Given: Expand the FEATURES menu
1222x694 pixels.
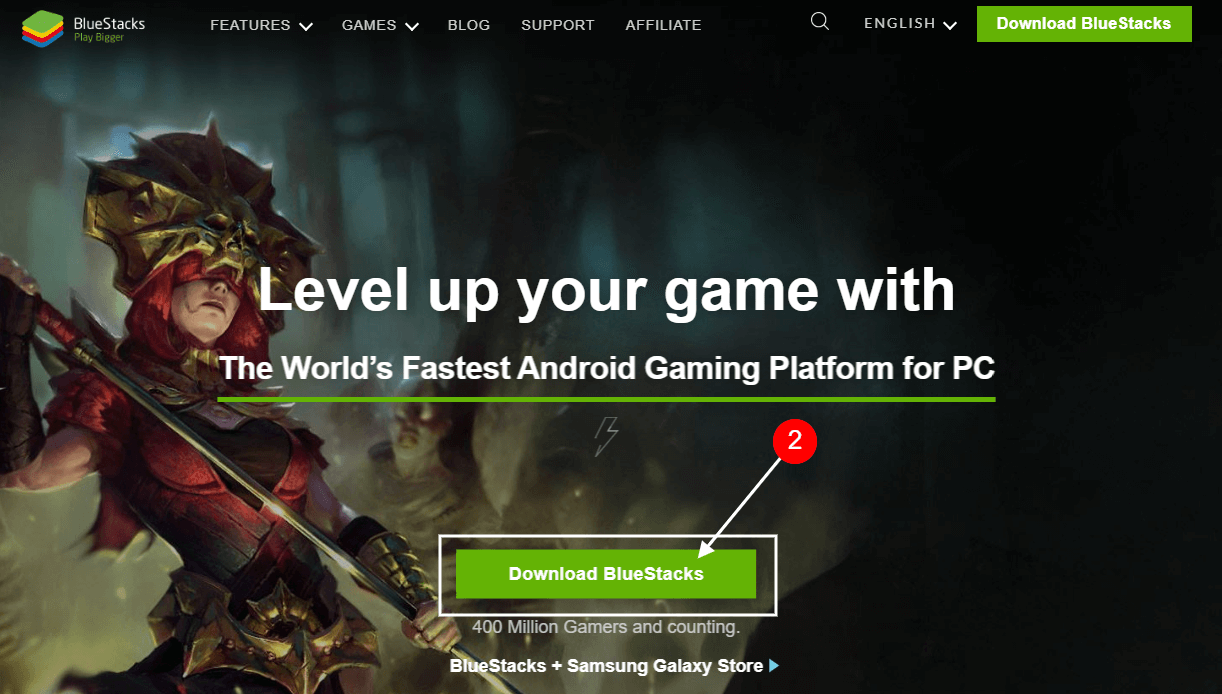Looking at the screenshot, I should [261, 25].
